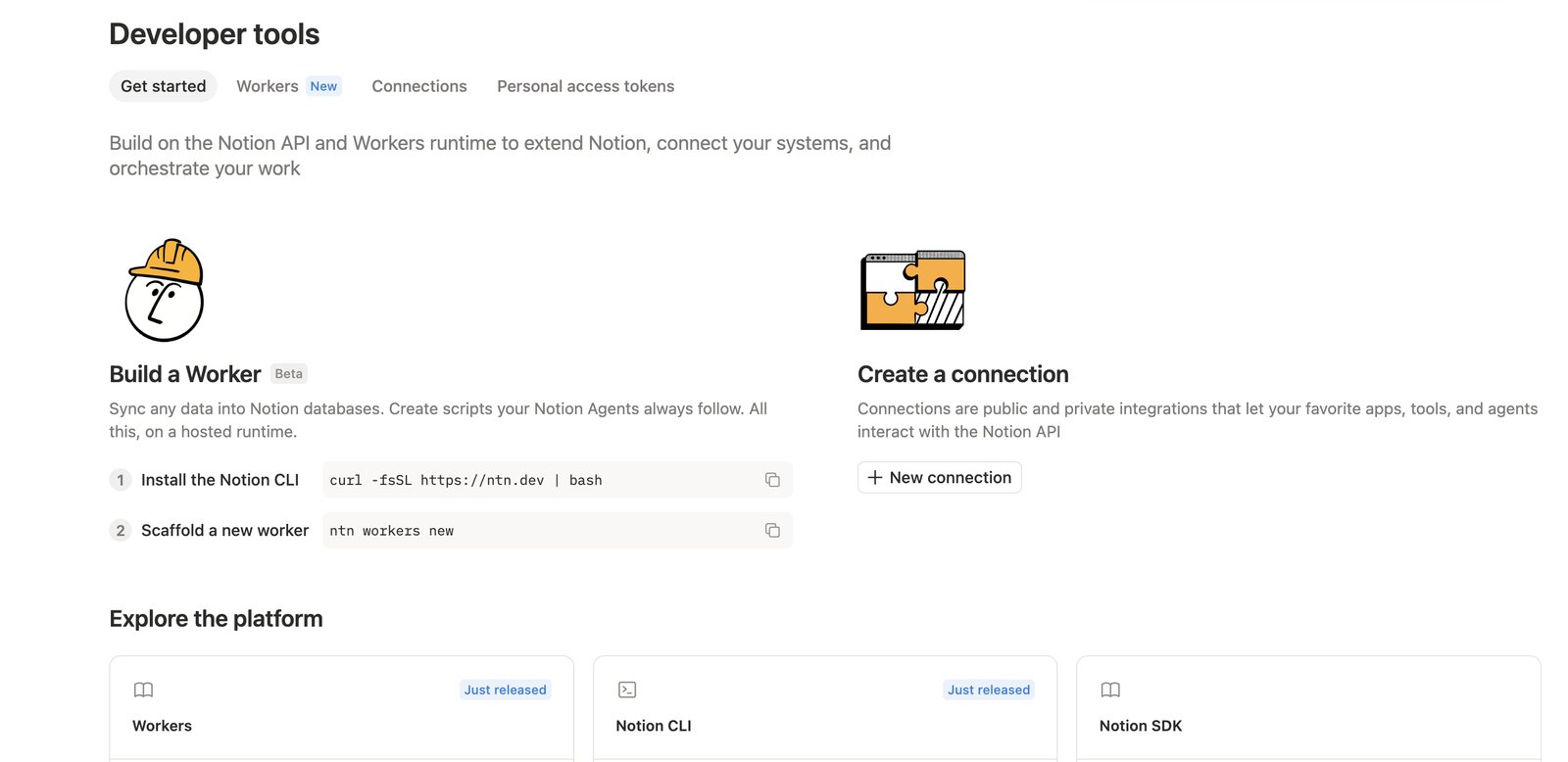Click the Developer tools page title
The image size is (1568, 762).
[x=215, y=34]
